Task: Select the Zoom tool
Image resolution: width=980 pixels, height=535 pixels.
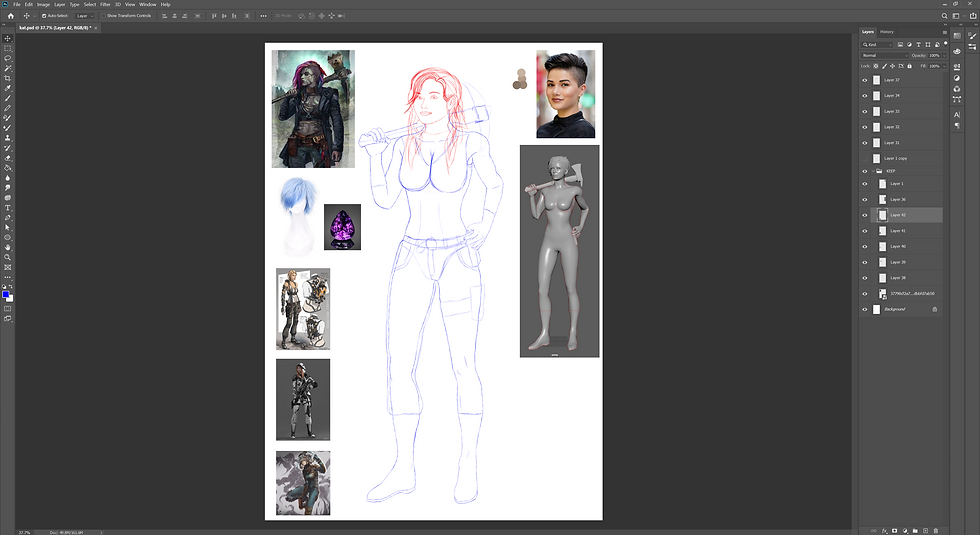Action: click(8, 258)
